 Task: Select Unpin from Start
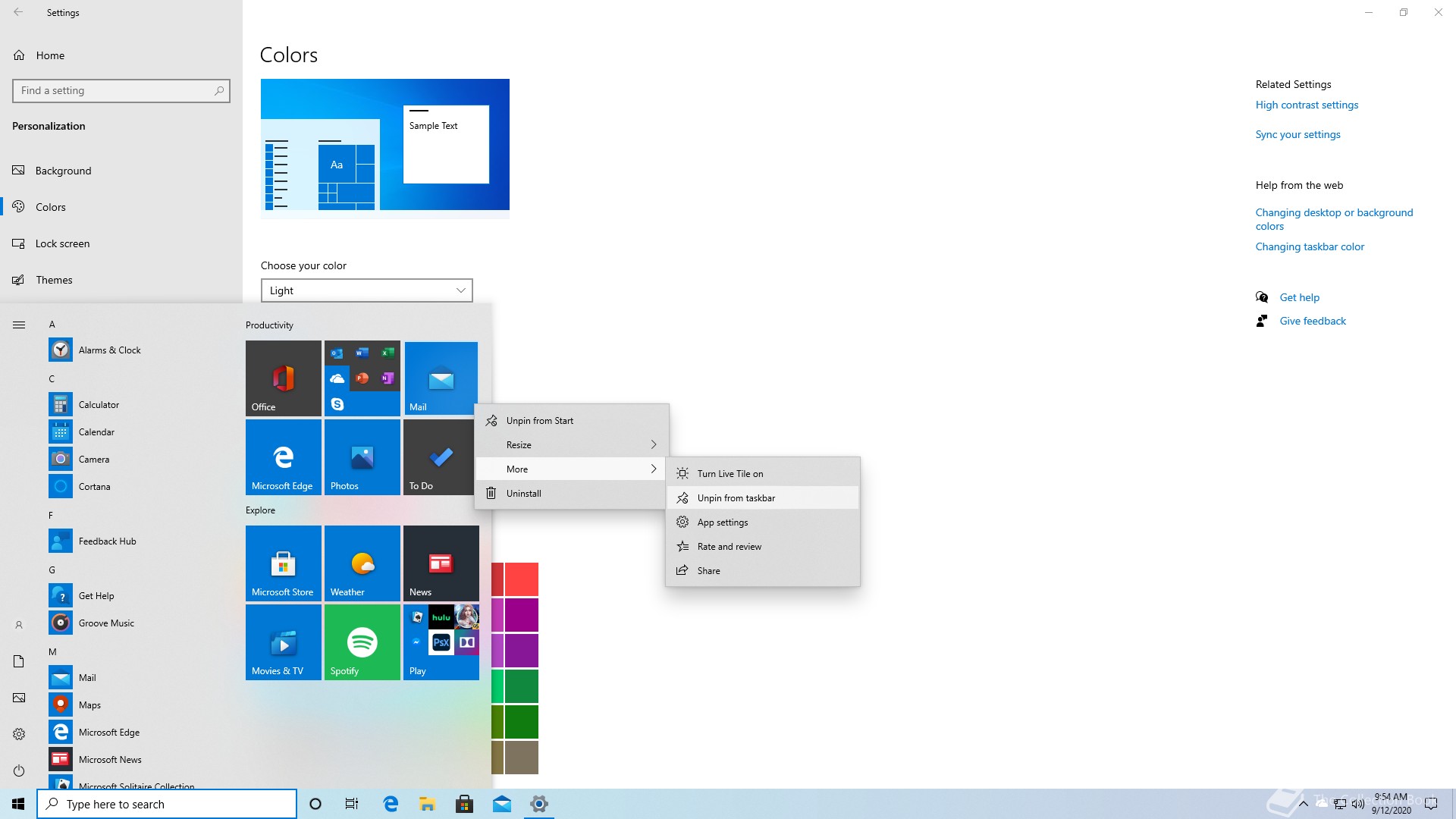click(x=571, y=420)
